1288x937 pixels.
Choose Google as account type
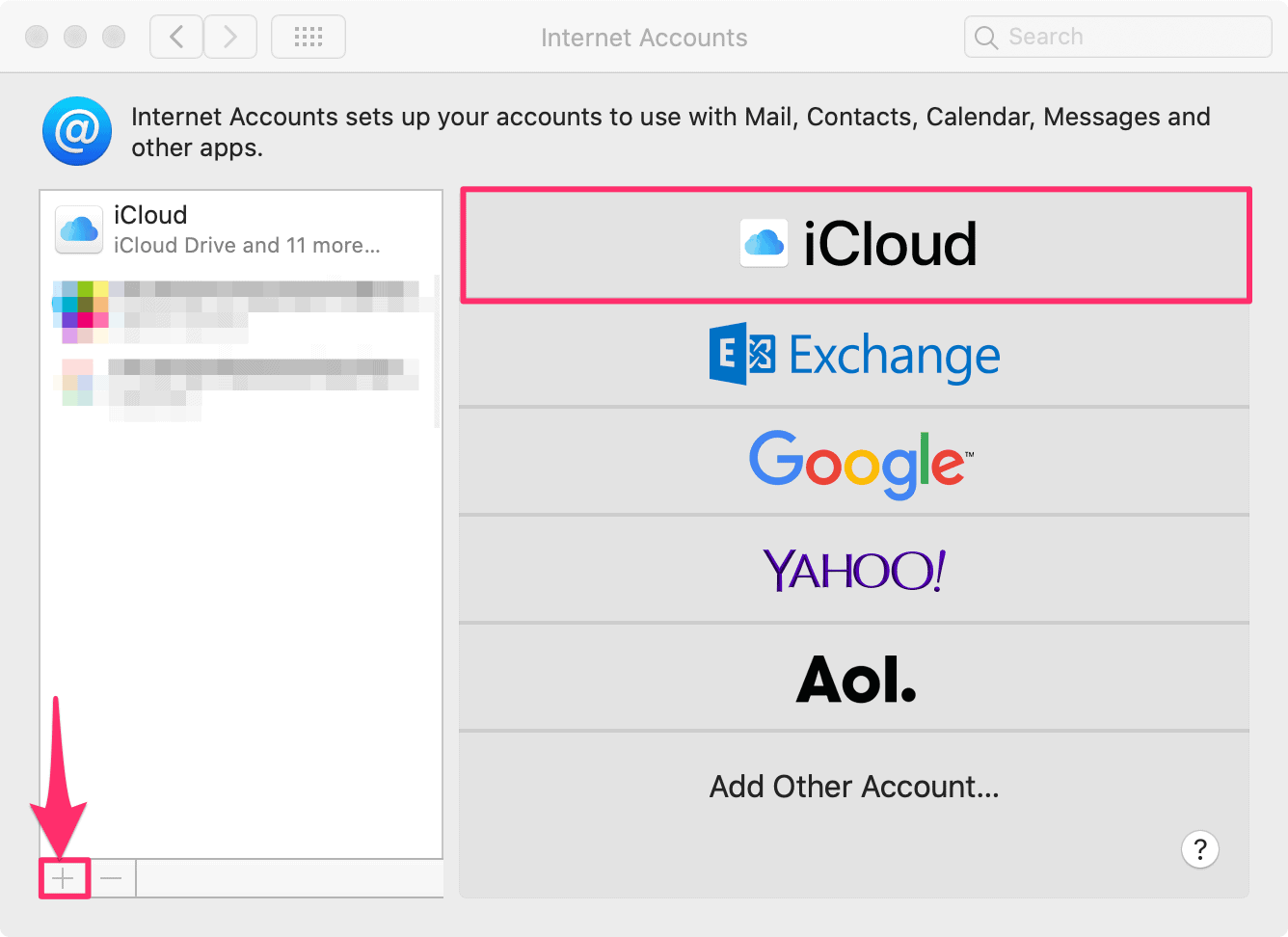click(854, 462)
